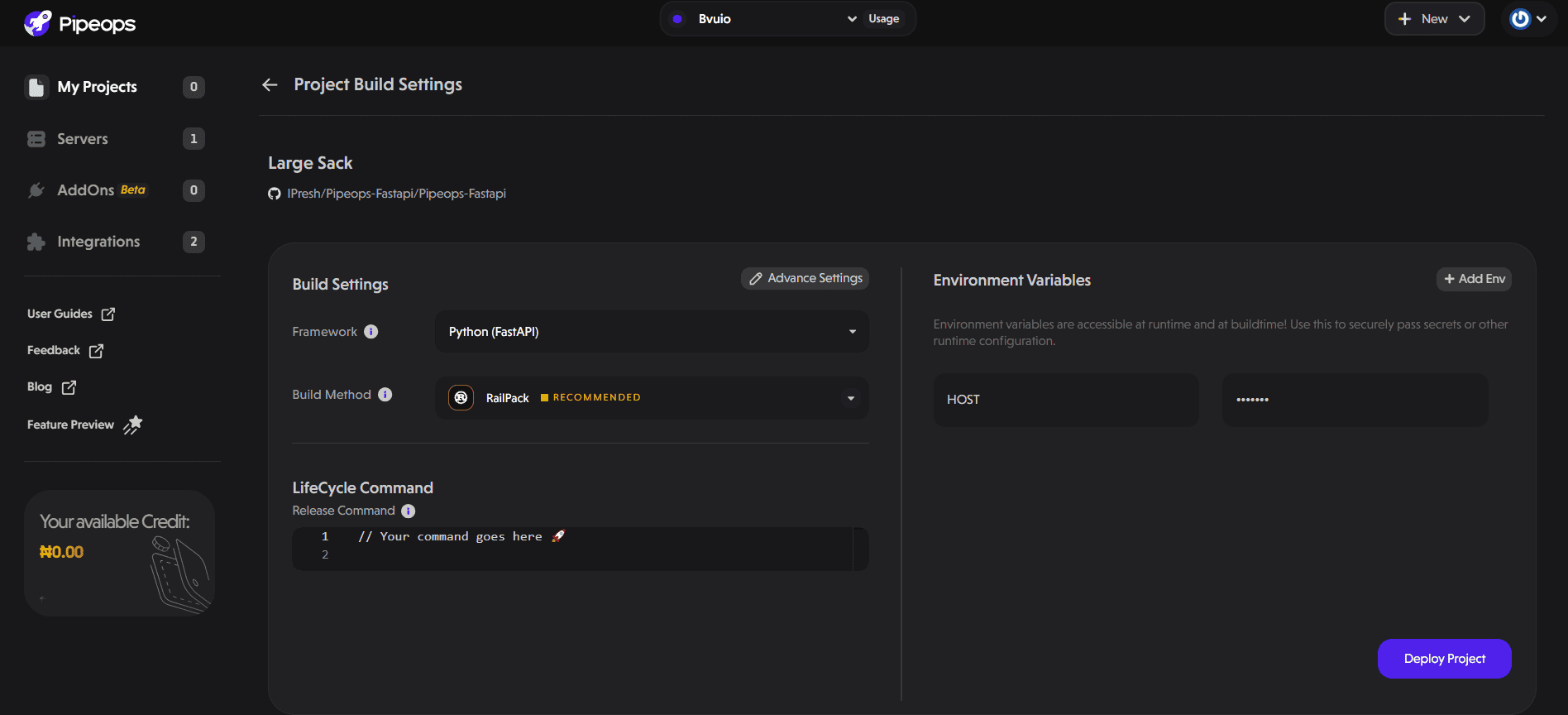1568x715 pixels.
Task: Expand the New dropdown button
Action: [1434, 19]
